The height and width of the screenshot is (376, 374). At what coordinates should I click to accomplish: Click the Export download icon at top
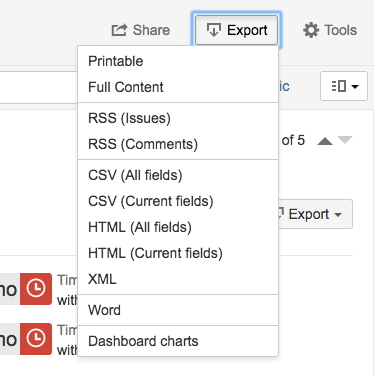(x=214, y=30)
